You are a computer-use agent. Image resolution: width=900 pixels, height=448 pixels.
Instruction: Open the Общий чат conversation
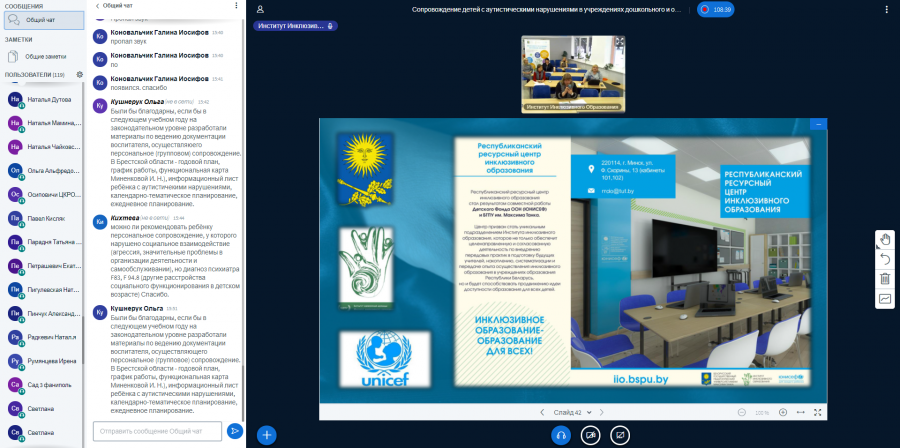pyautogui.click(x=44, y=20)
